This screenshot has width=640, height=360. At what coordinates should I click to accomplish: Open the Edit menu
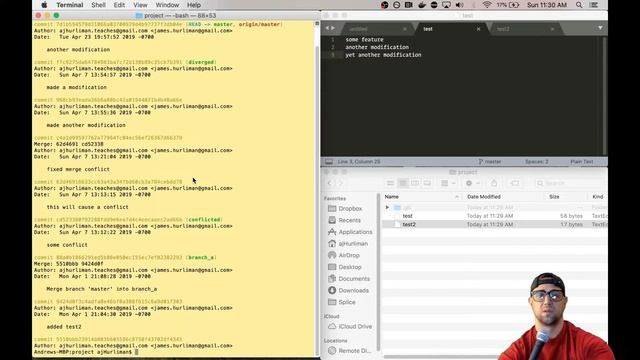(119, 5)
